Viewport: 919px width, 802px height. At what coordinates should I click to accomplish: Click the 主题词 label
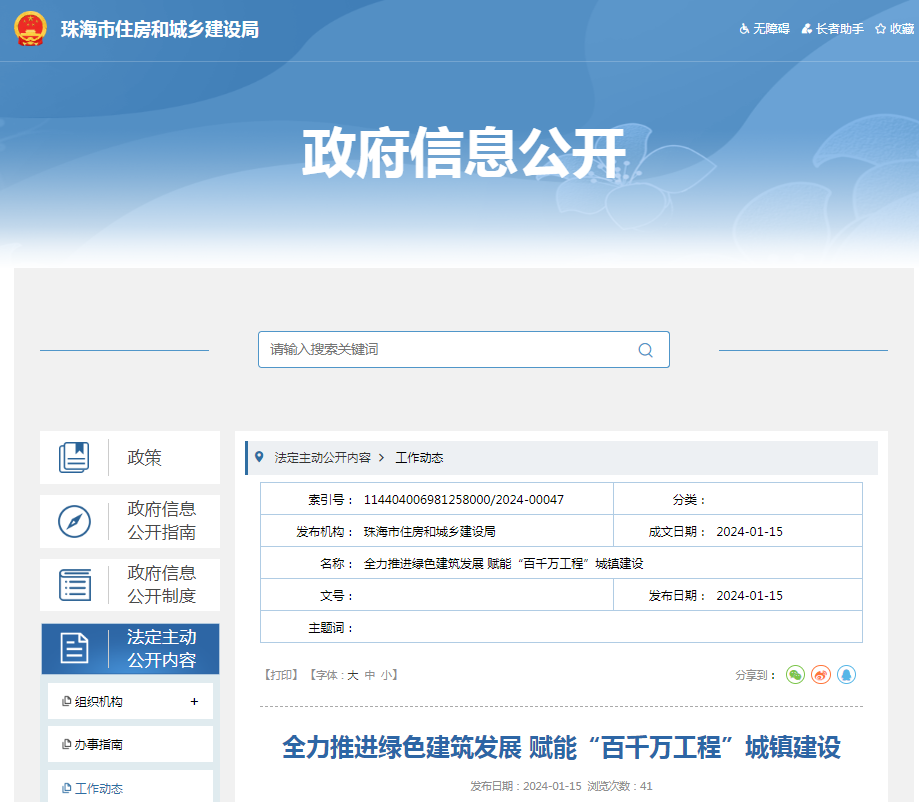pos(331,628)
